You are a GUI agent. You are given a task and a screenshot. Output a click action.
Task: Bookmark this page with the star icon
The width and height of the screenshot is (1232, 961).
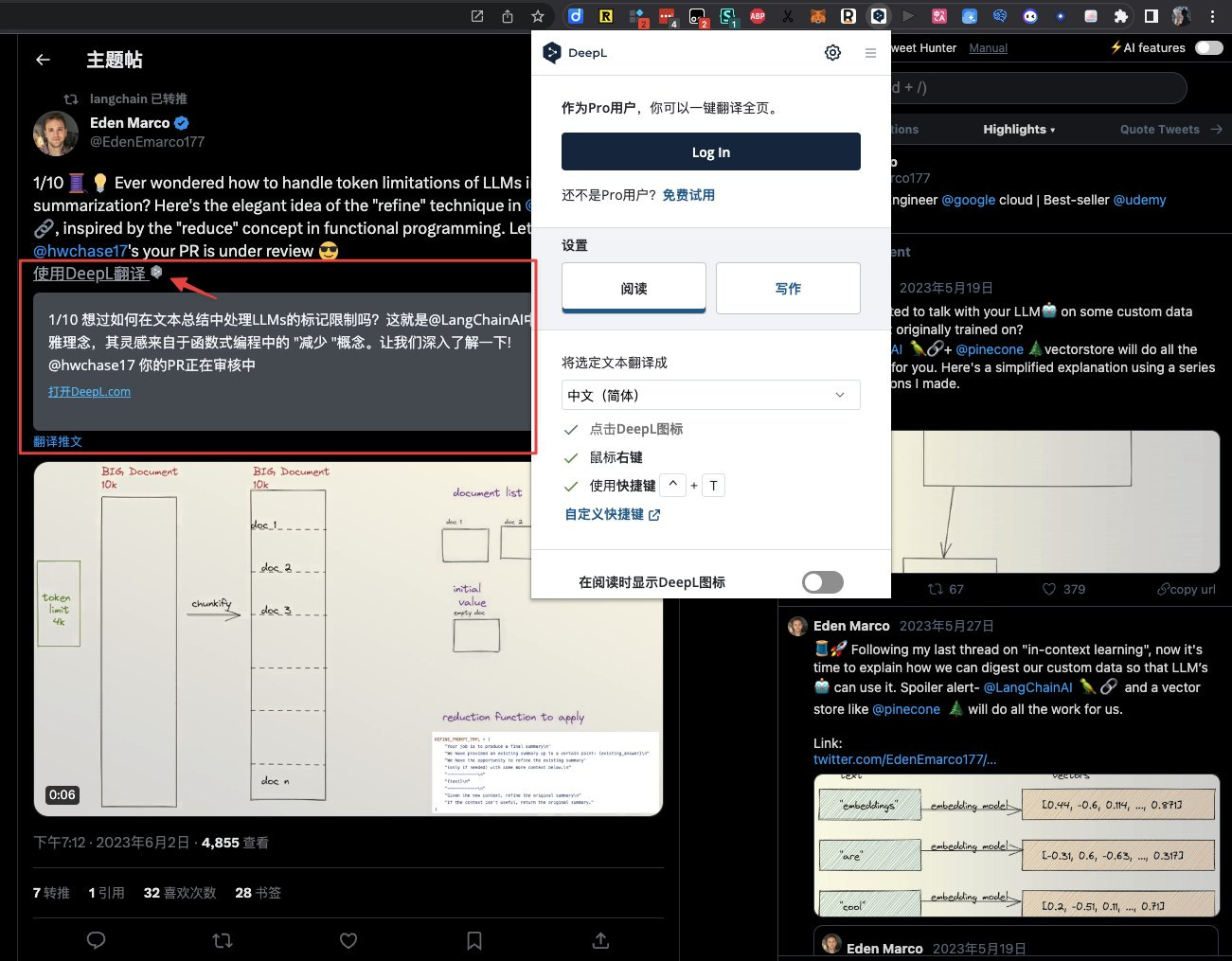point(538,16)
